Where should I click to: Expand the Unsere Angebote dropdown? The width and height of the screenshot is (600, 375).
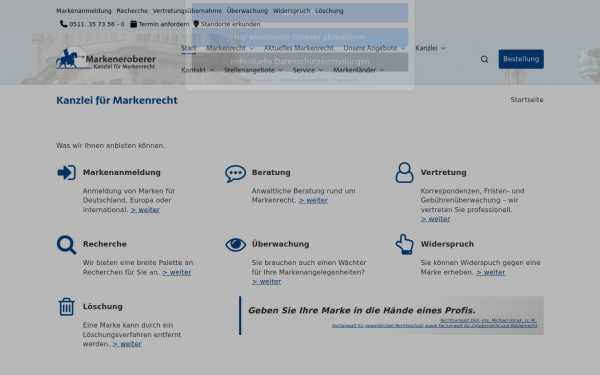tap(403, 48)
